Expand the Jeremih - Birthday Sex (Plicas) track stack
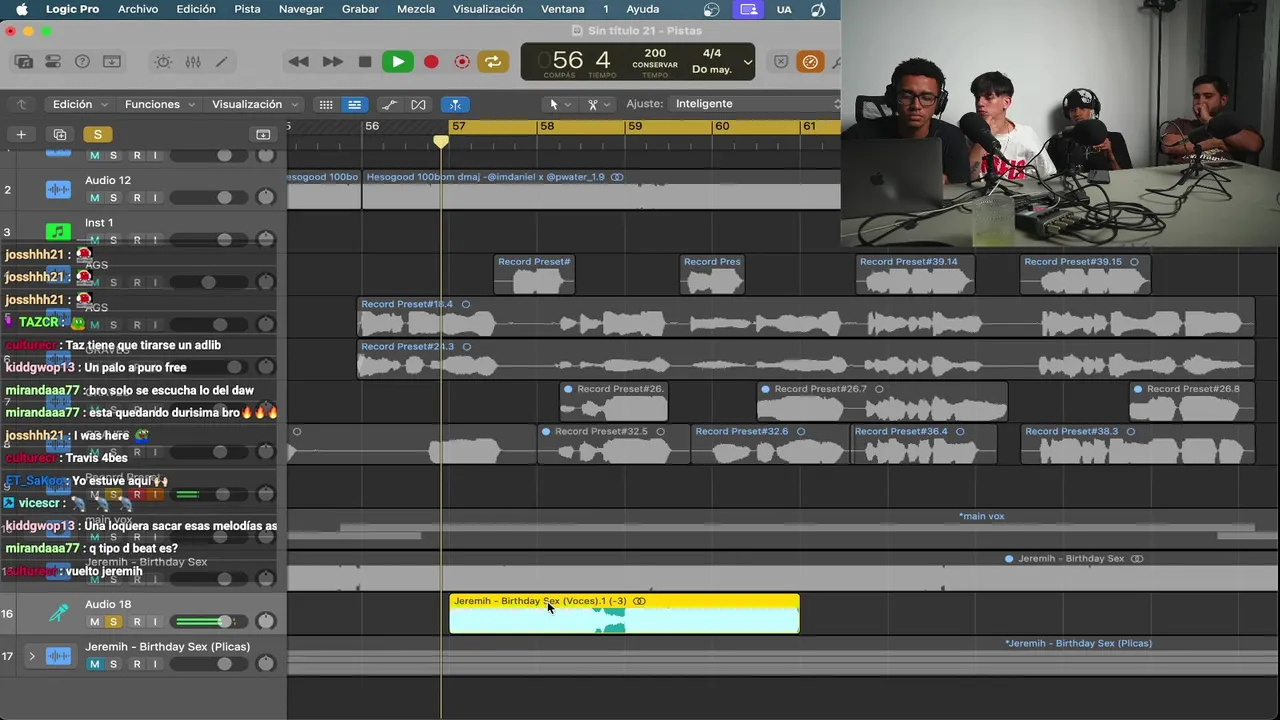1280x720 pixels. point(31,656)
